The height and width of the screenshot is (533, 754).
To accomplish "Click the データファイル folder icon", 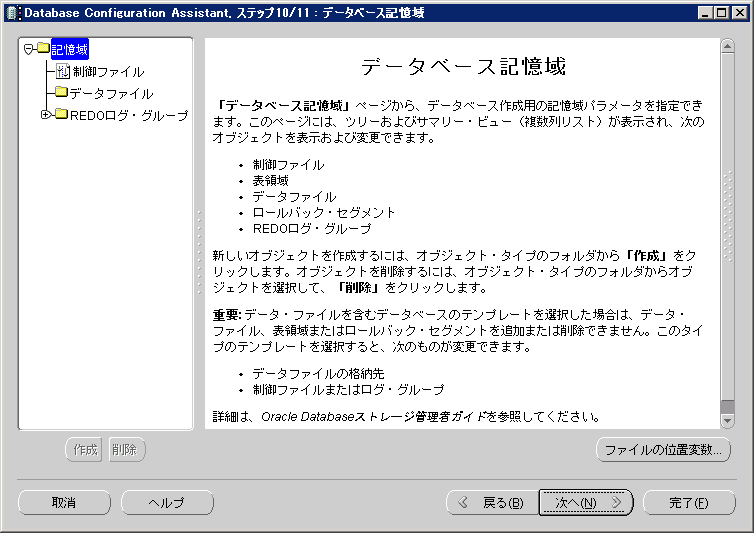I will [61, 93].
